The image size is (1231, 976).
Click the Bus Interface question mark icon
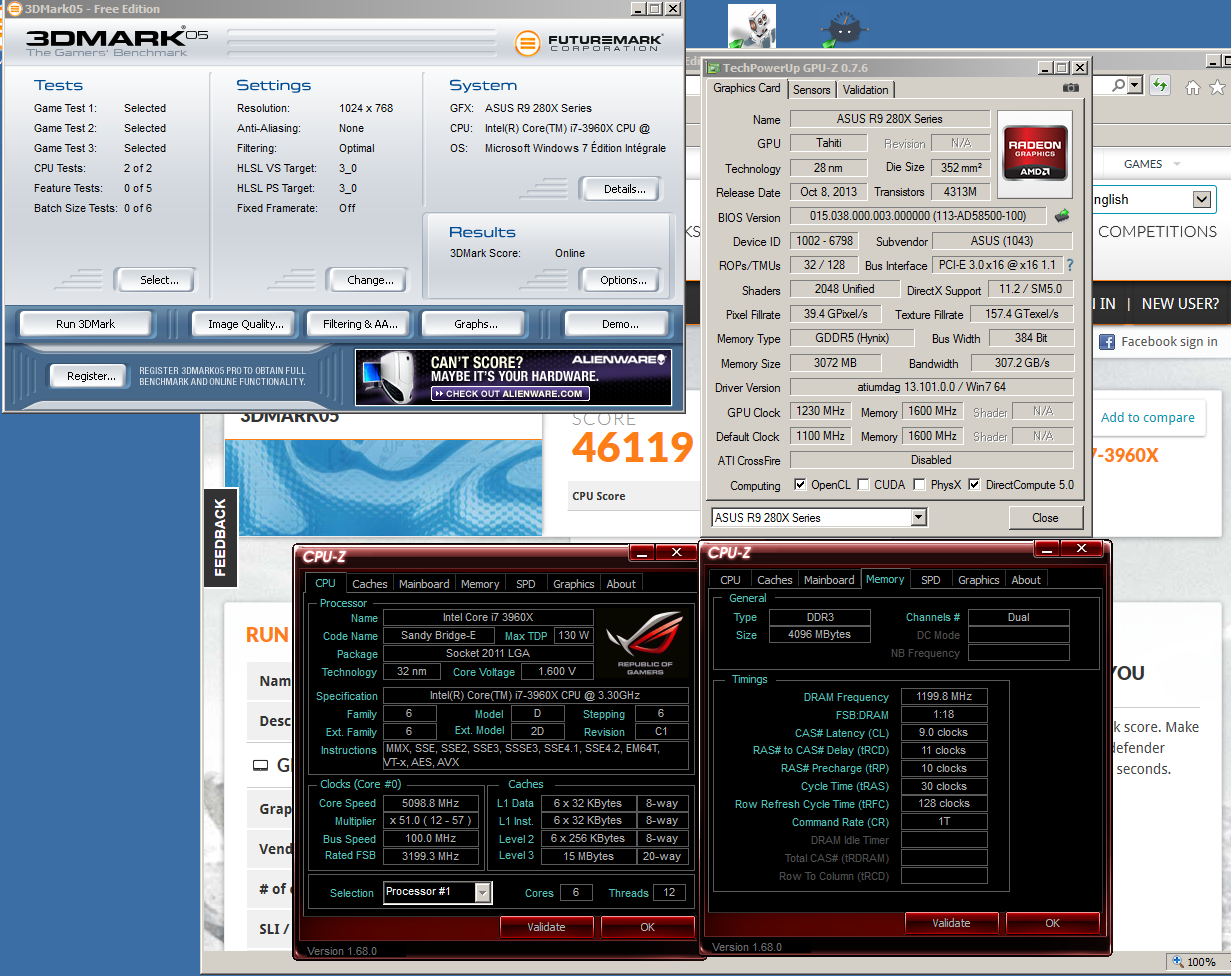(1070, 265)
